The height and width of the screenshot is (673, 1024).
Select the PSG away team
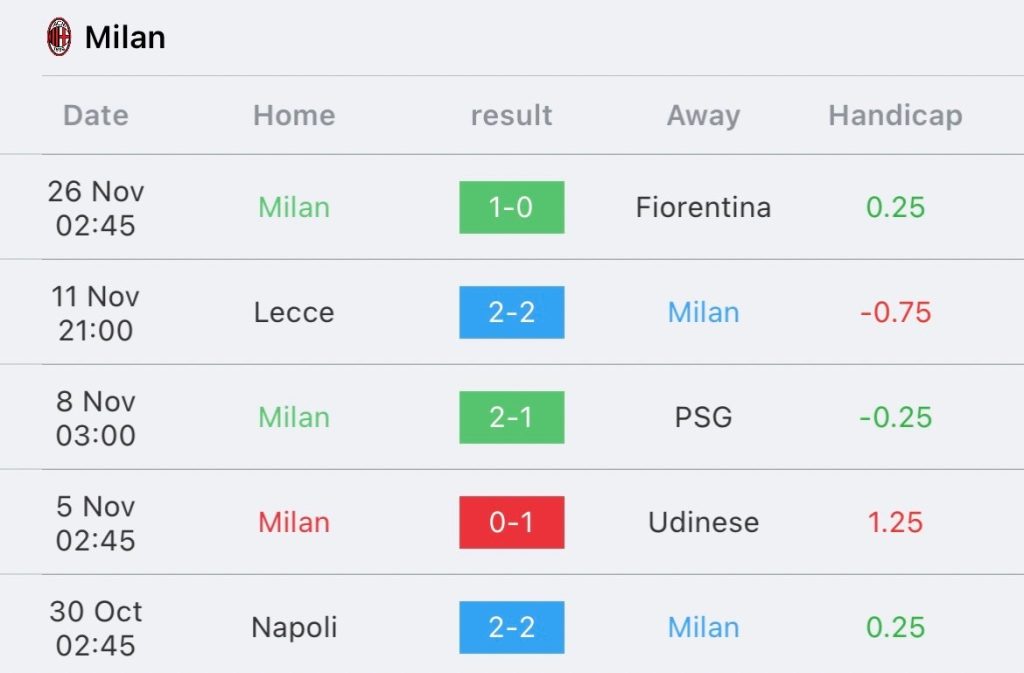[703, 418]
